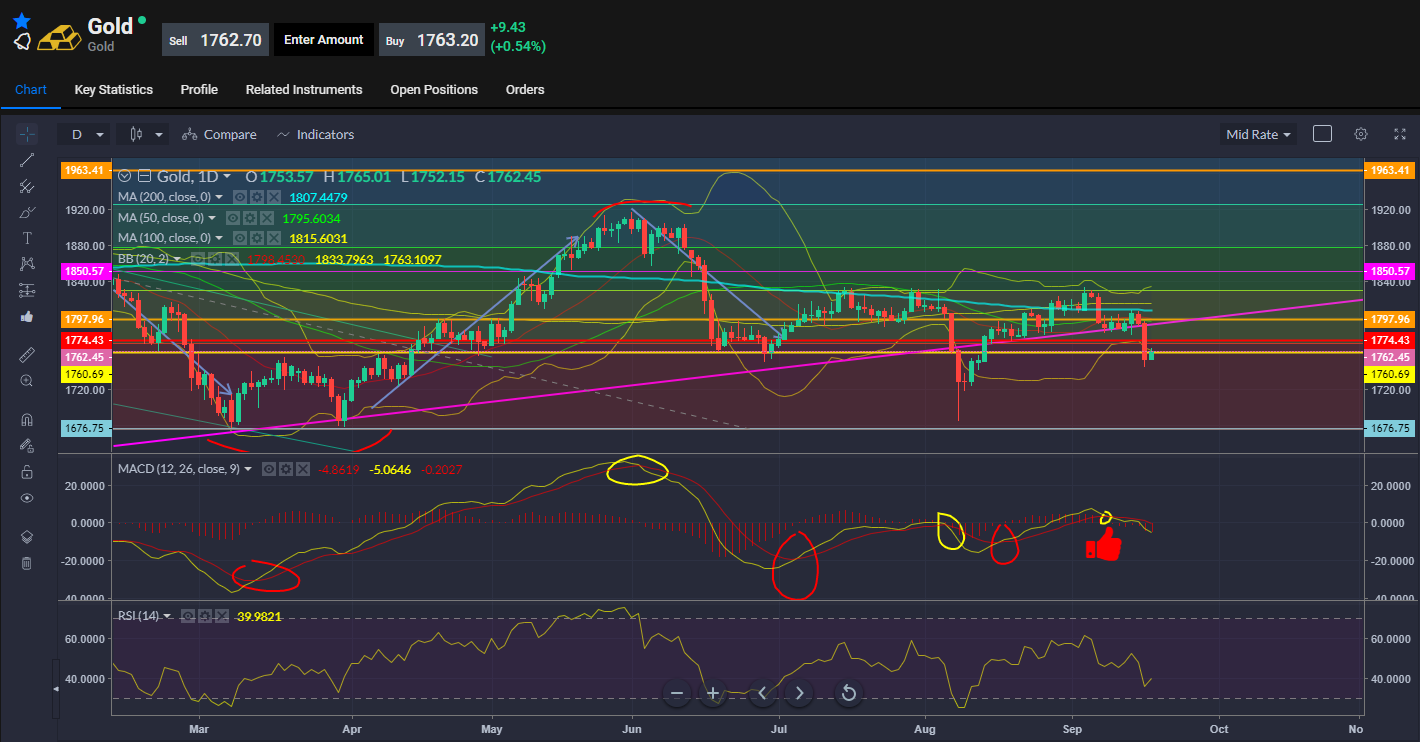Open the Open Positions tab
The width and height of the screenshot is (1420, 742).
click(434, 90)
